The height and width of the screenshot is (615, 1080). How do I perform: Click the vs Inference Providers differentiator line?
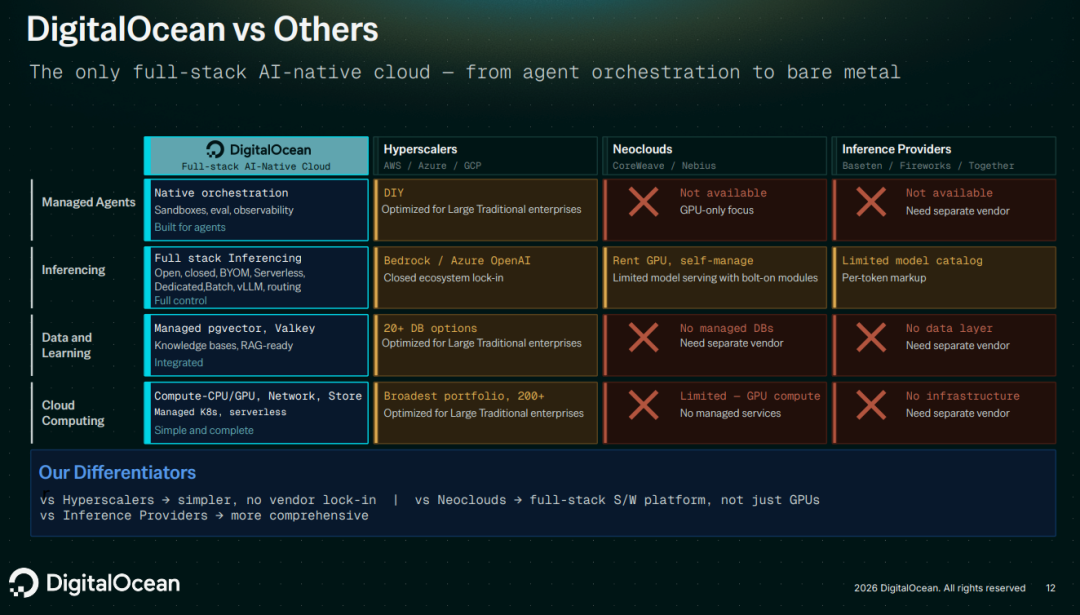pyautogui.click(x=204, y=516)
